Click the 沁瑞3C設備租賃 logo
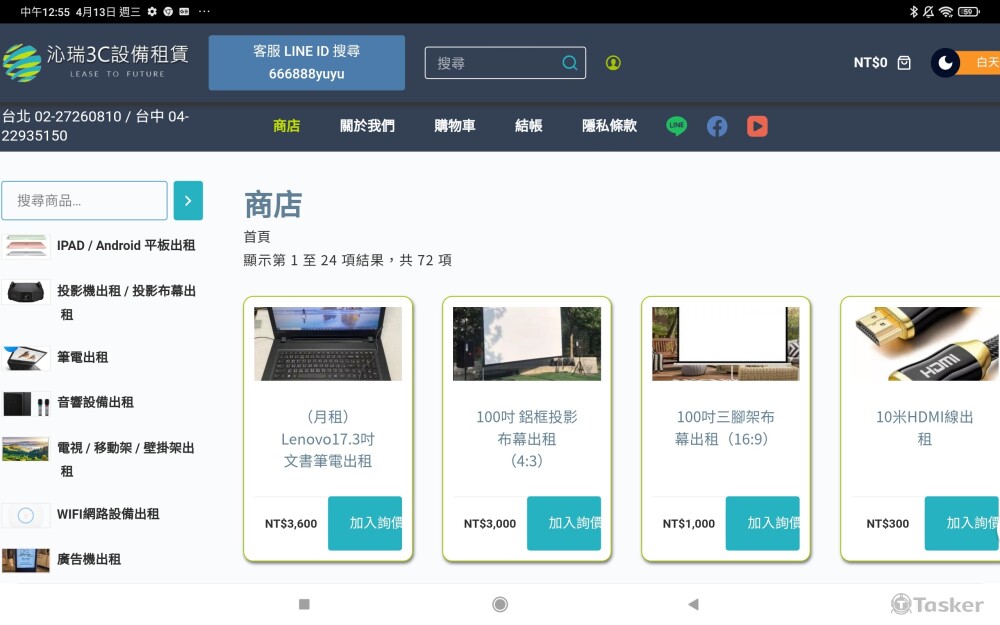This screenshot has height=625, width=1000. tap(96, 61)
